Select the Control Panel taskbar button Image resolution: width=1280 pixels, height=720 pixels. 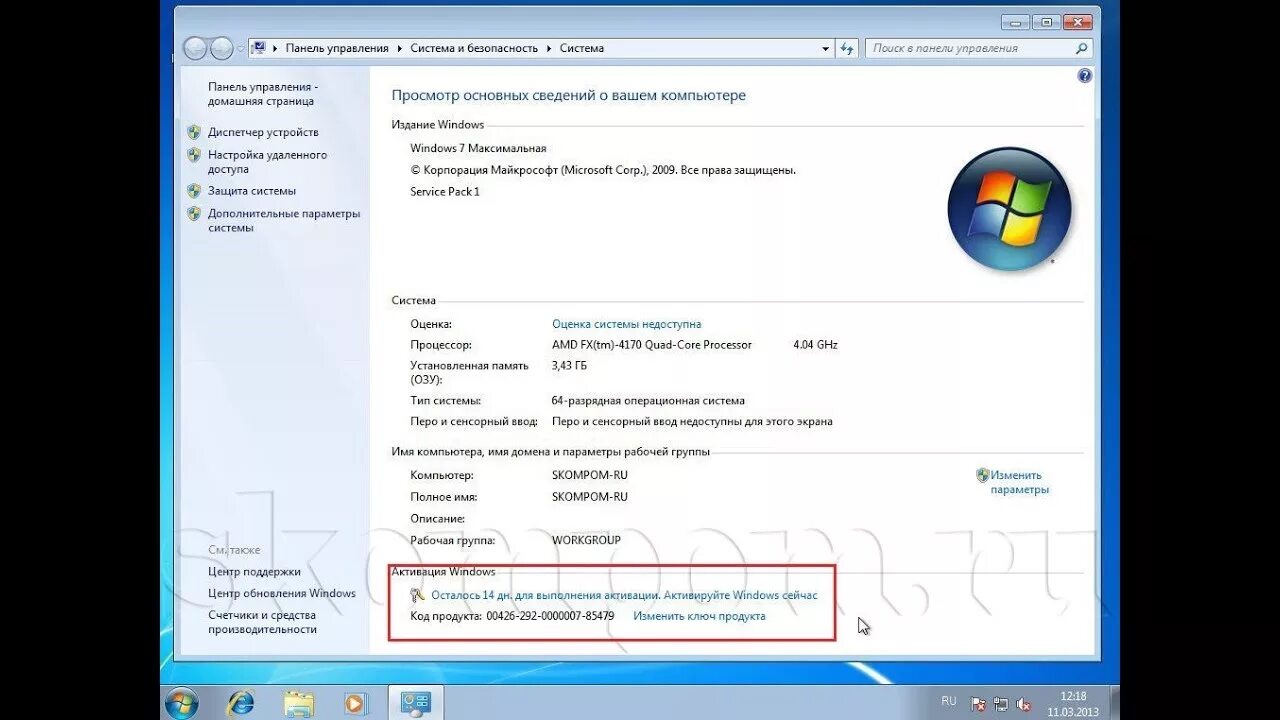click(x=415, y=703)
